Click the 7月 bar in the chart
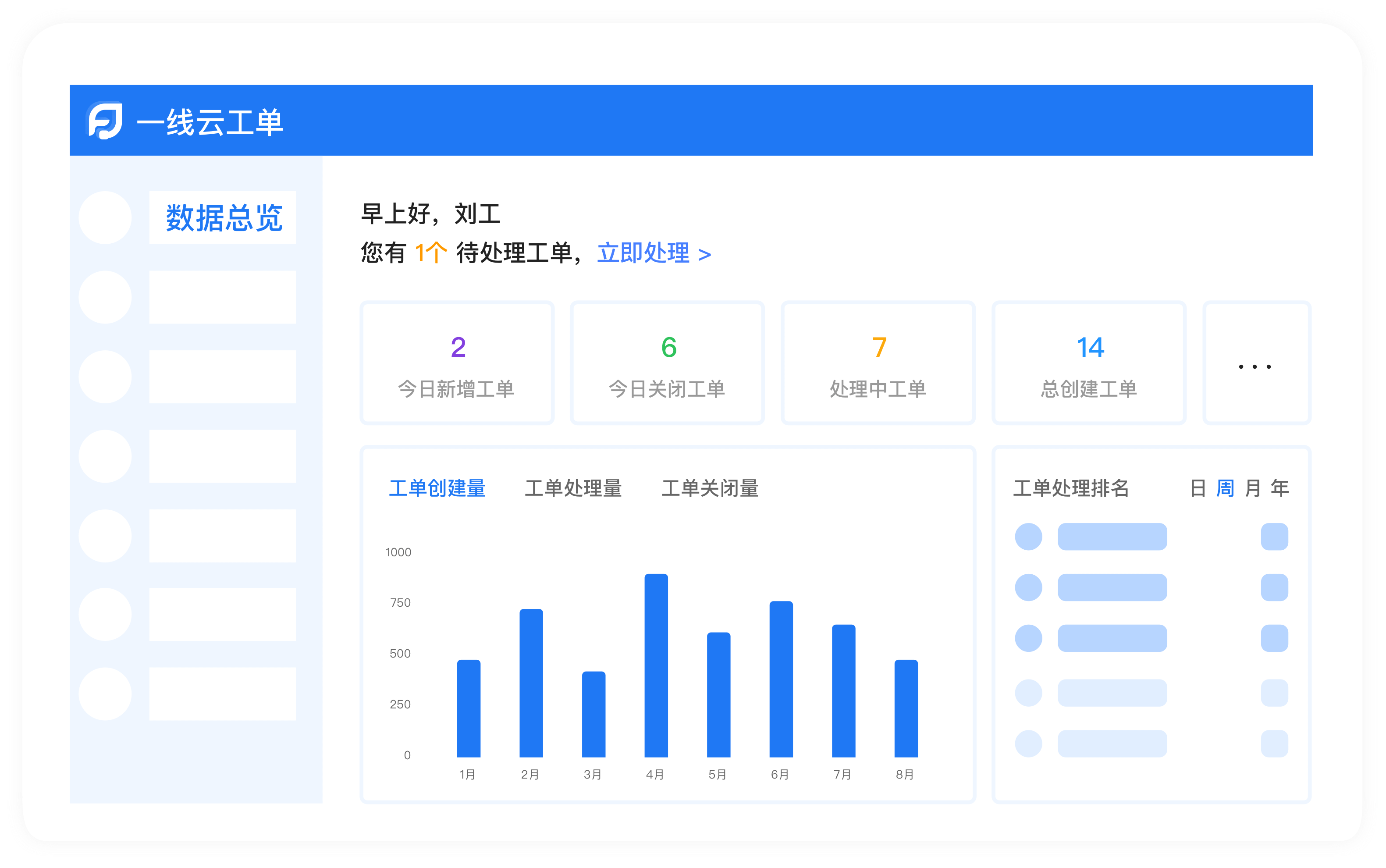This screenshot has height=868, width=1386. pyautogui.click(x=844, y=690)
